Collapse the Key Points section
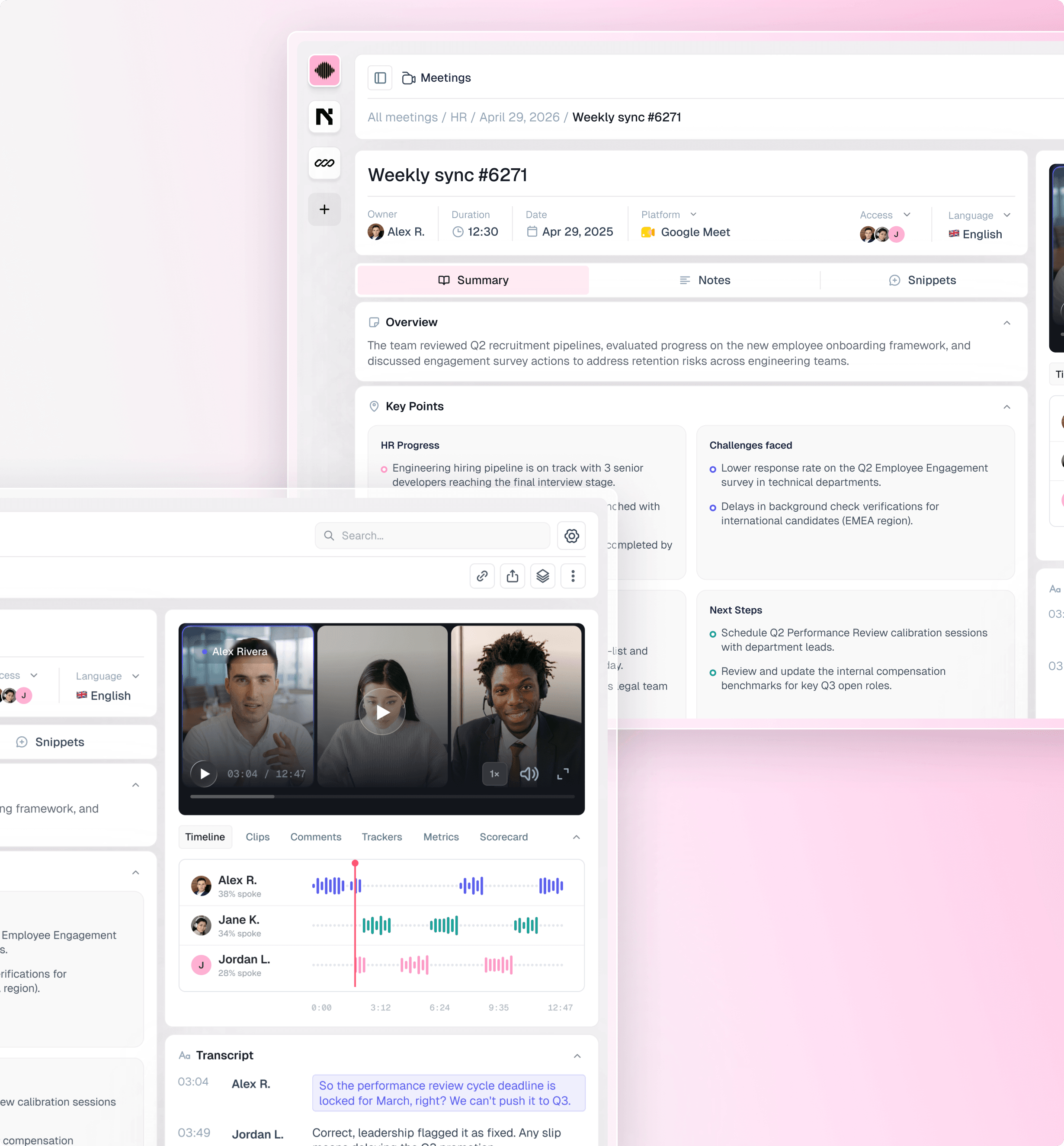This screenshot has height=1146, width=1064. click(x=1006, y=407)
